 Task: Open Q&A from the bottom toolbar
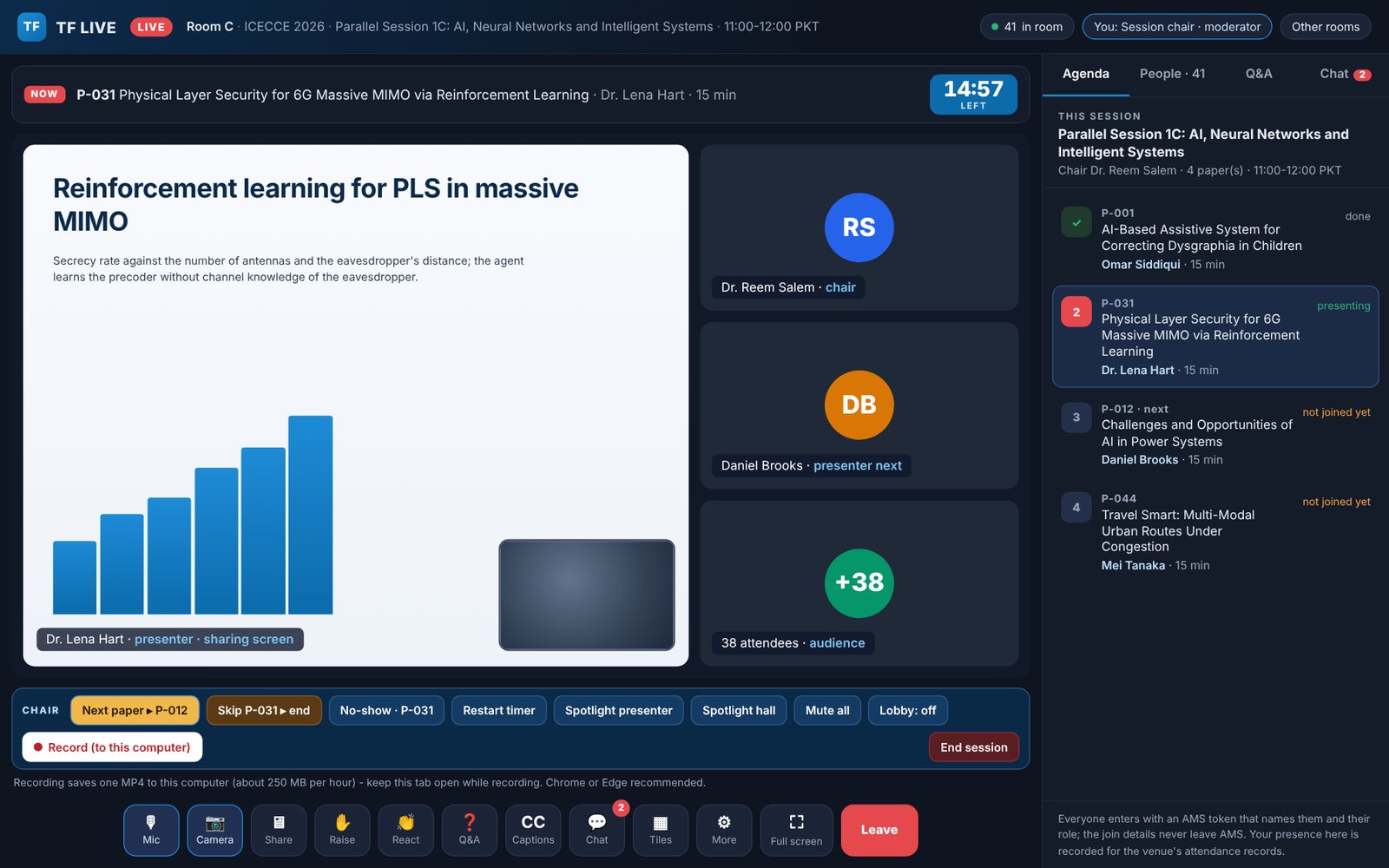point(470,830)
